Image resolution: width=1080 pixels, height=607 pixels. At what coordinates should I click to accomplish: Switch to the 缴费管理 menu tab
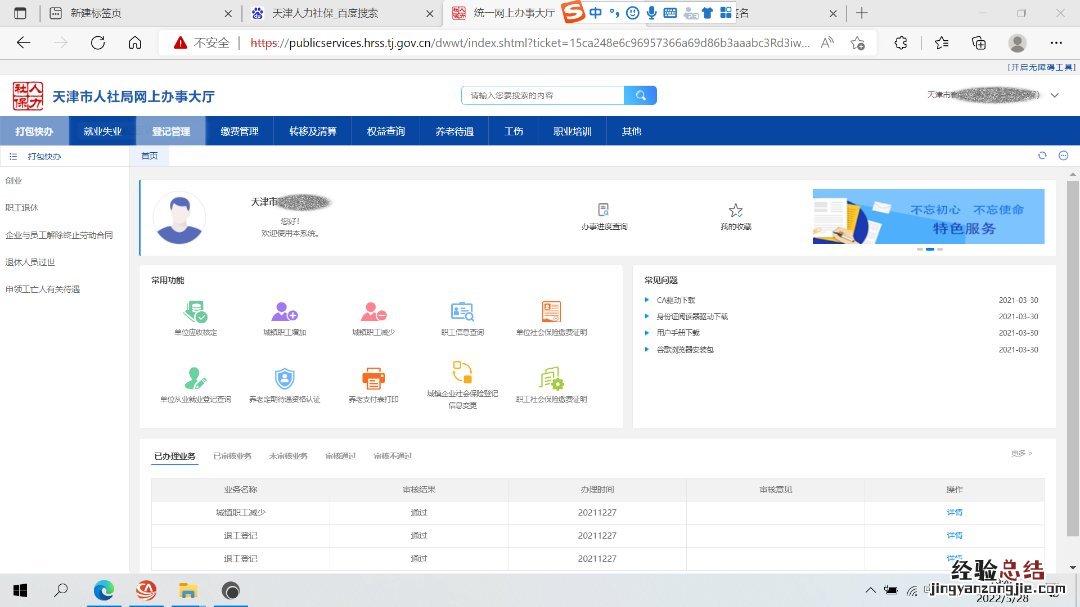(239, 131)
